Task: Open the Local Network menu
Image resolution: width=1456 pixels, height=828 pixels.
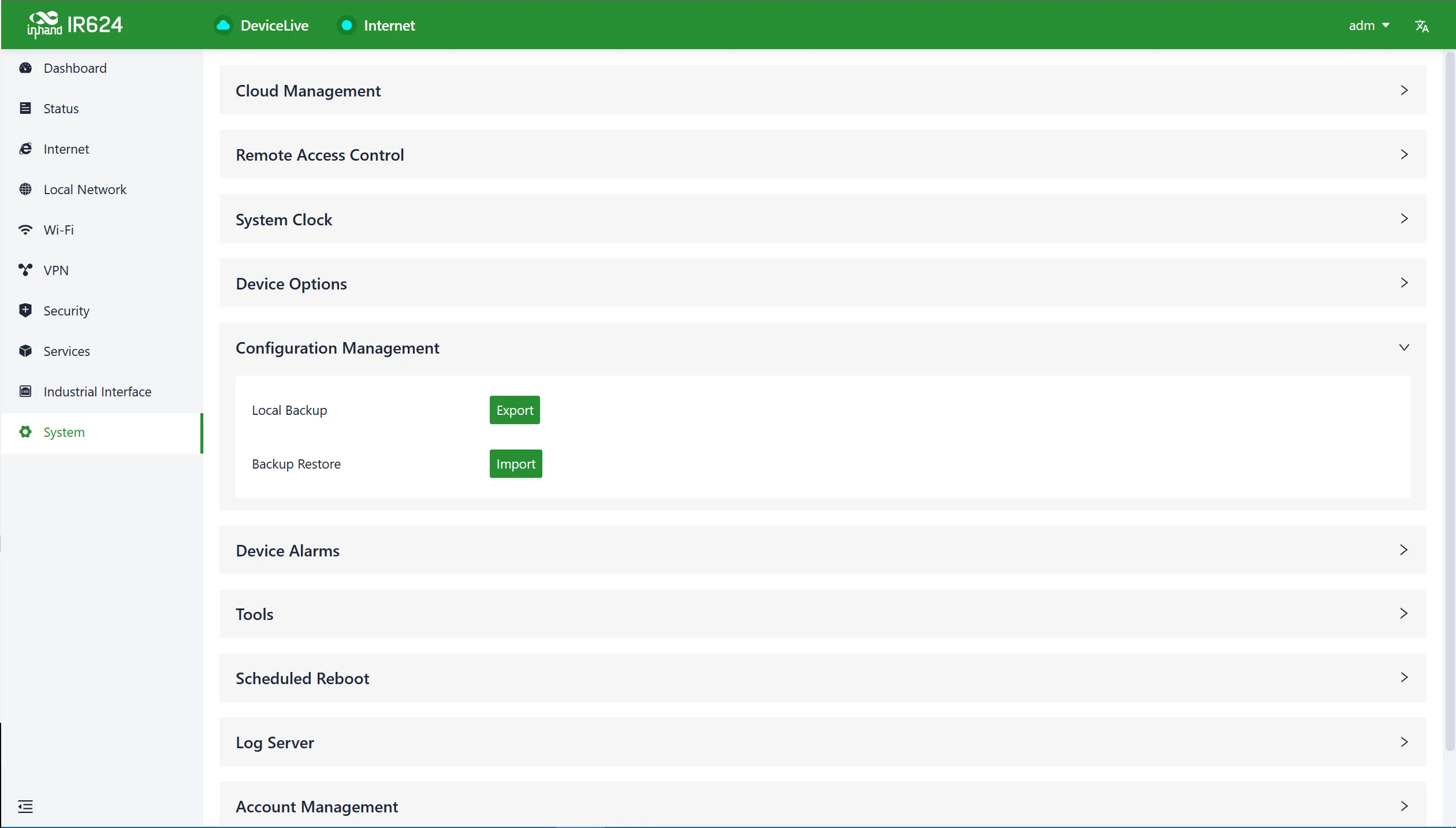Action: click(102, 190)
